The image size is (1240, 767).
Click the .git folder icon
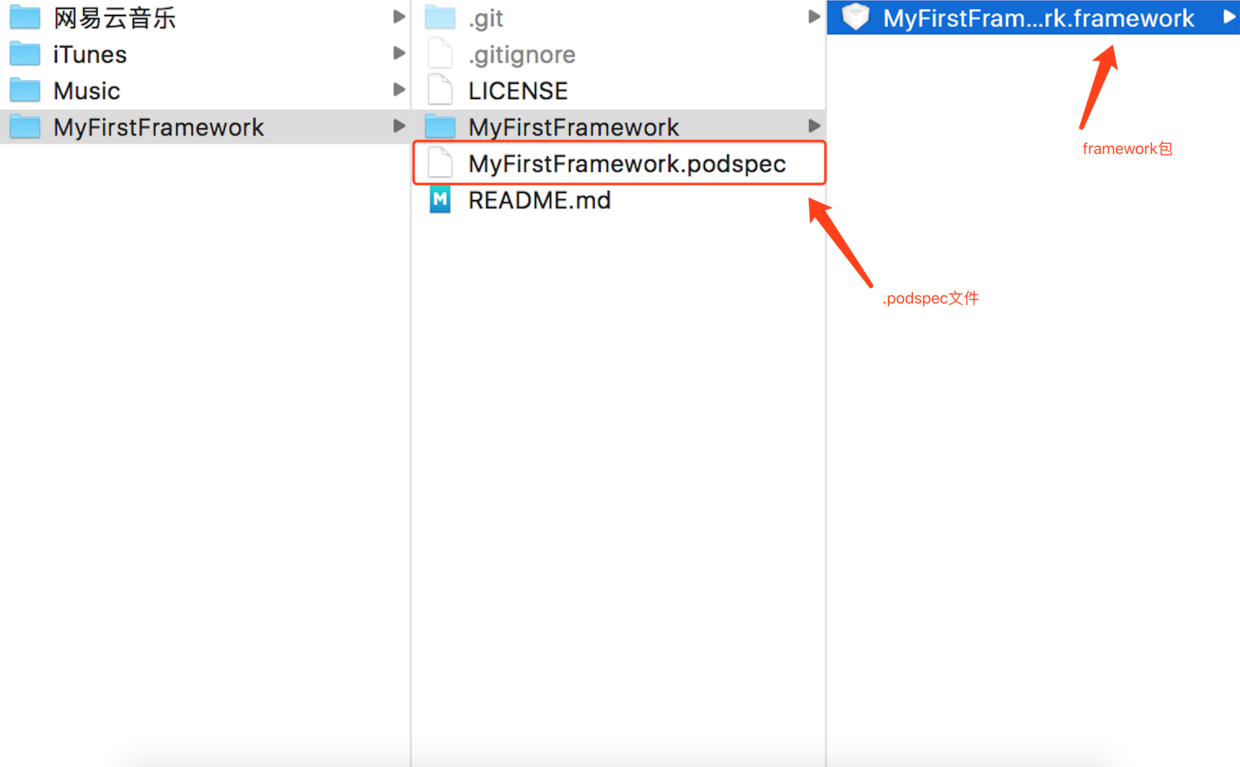(440, 17)
